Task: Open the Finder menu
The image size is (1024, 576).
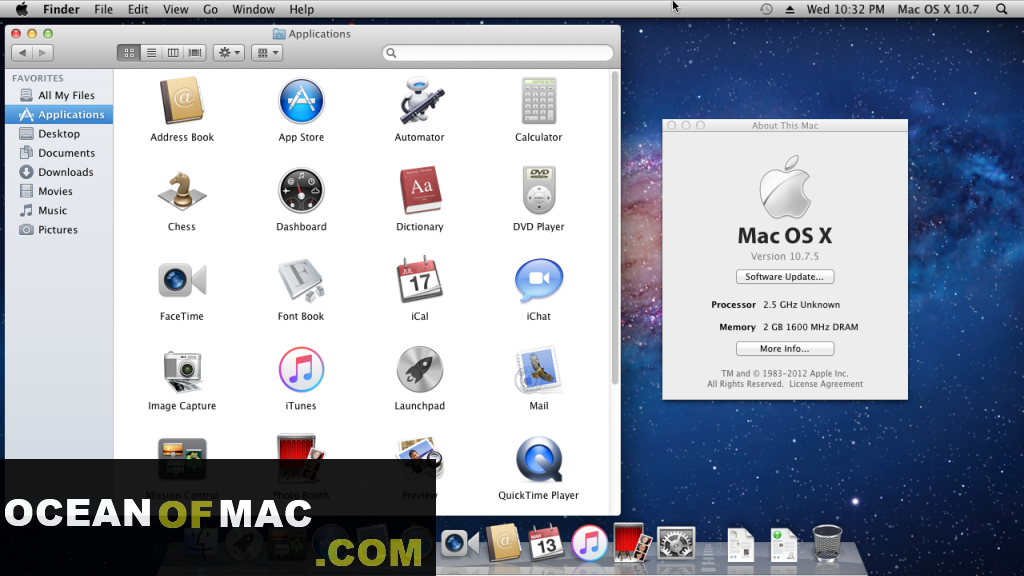Action: [x=61, y=9]
